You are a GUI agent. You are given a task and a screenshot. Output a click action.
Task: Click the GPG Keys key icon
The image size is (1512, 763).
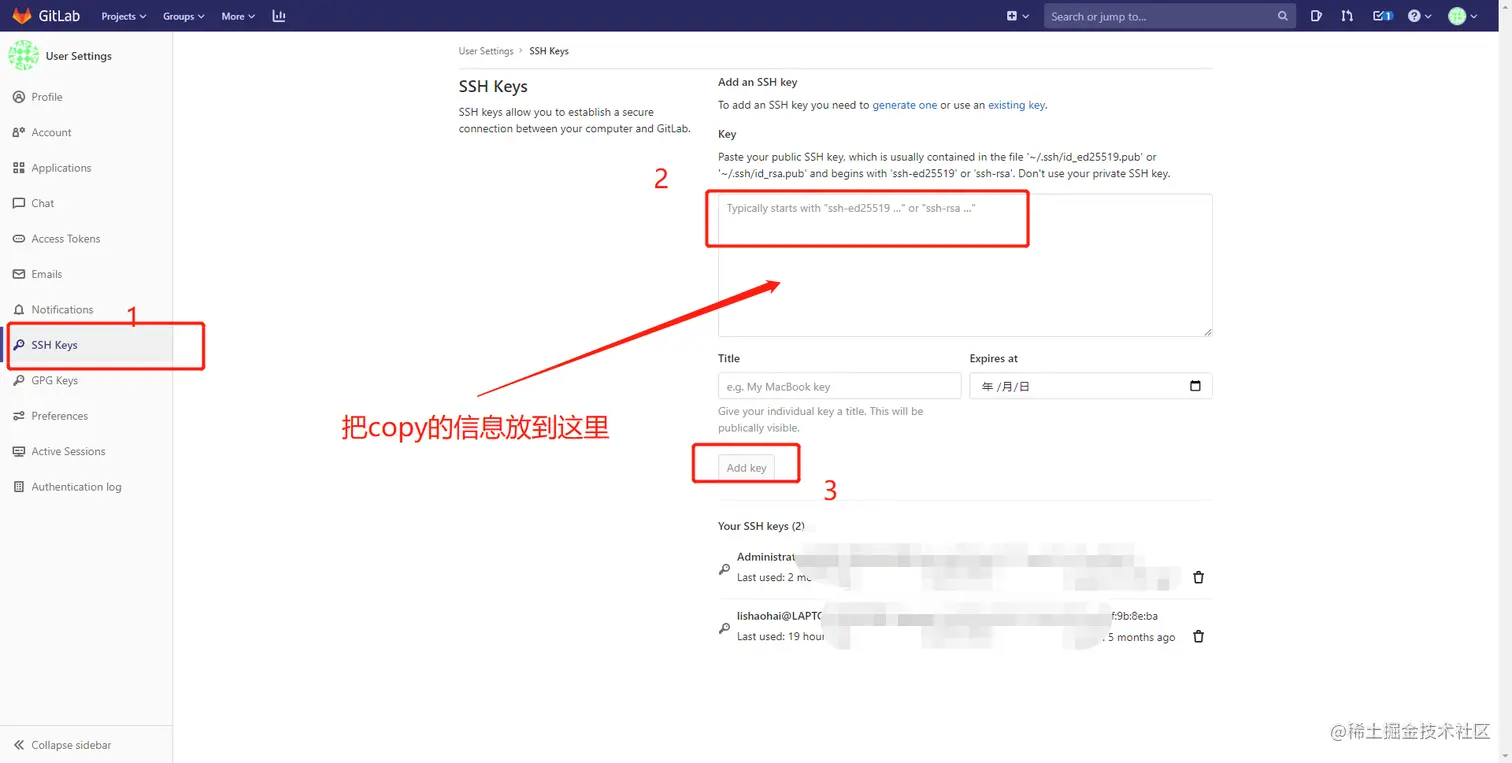tap(18, 381)
